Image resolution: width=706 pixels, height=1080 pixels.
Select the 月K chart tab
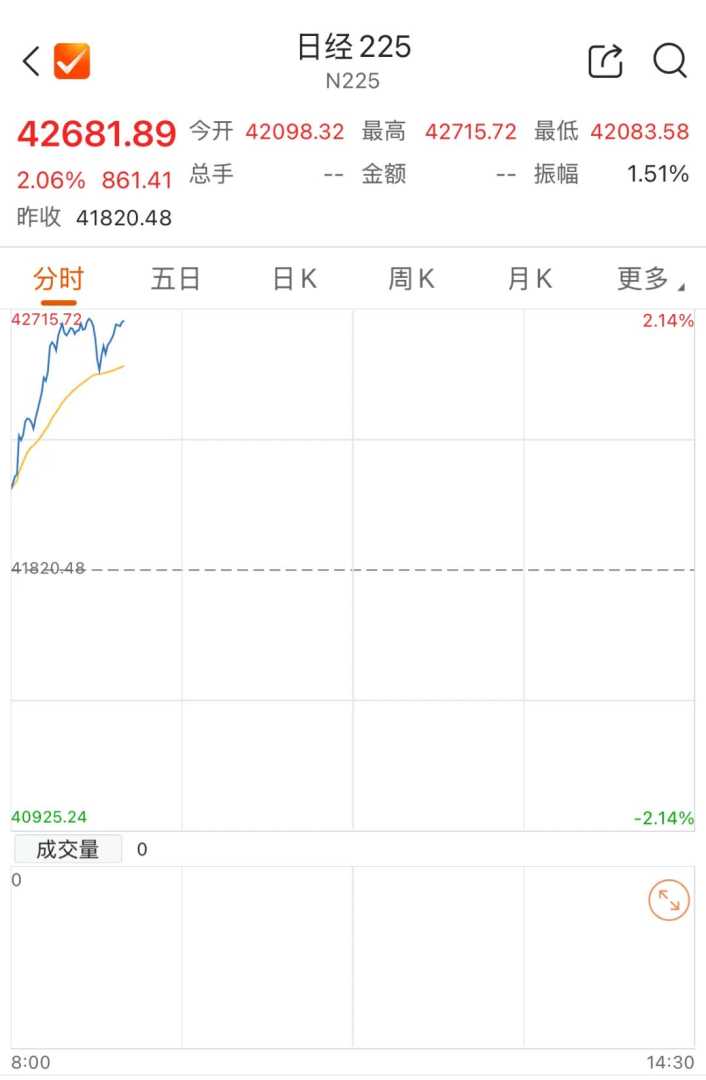(x=529, y=279)
